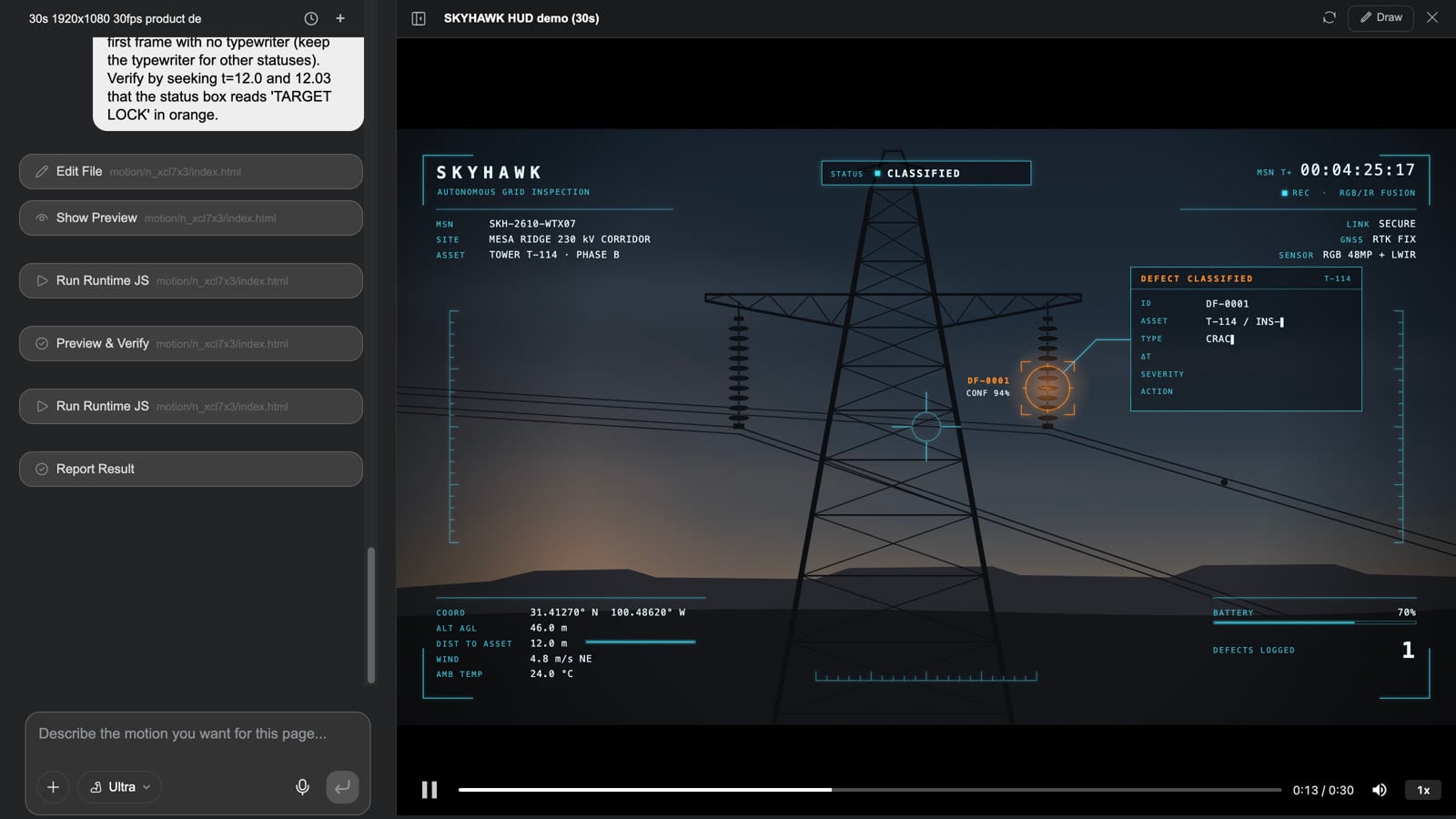Activate microphone voice input
The width and height of the screenshot is (1456, 819).
[303, 787]
